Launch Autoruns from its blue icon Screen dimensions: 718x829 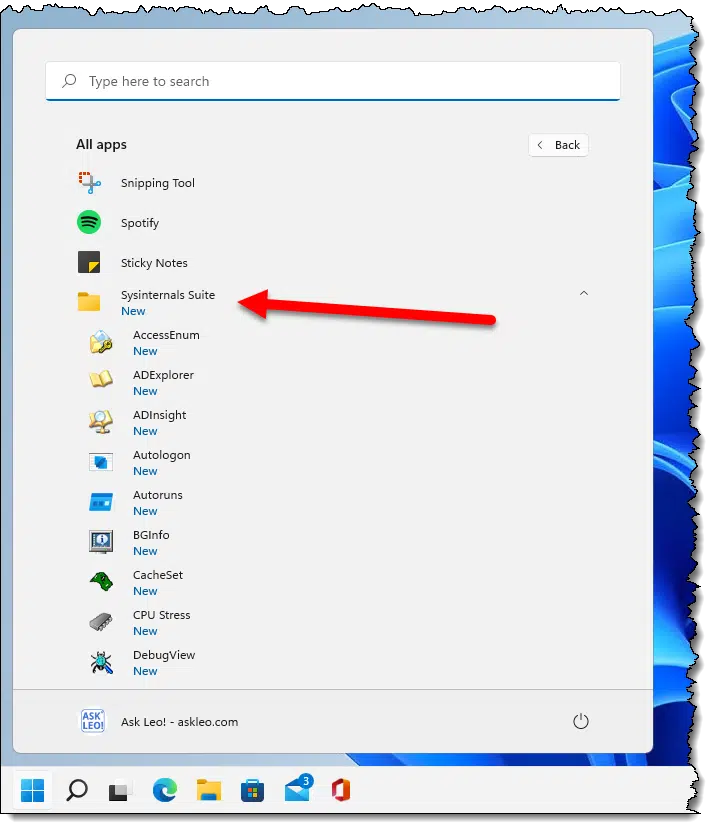click(x=101, y=502)
